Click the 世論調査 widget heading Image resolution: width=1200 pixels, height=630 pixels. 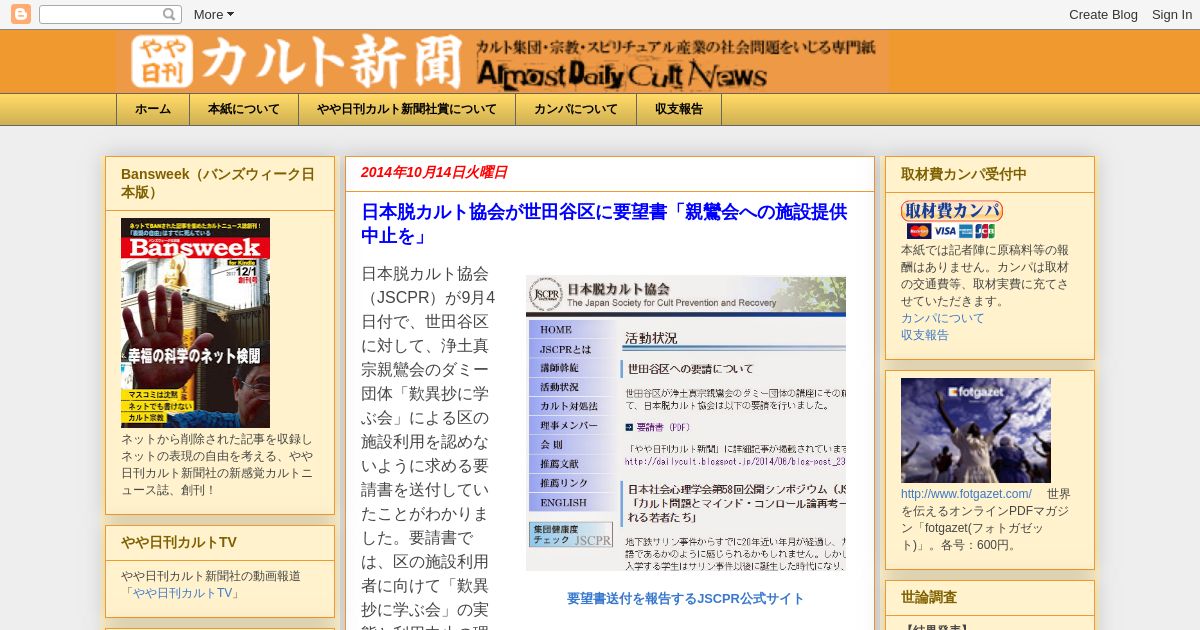click(929, 597)
